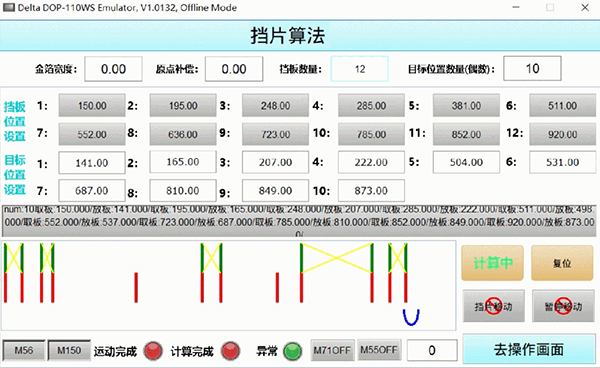Click the large yellow X between bars in chart
The height and width of the screenshot is (368, 600).
pyautogui.click(x=336, y=258)
